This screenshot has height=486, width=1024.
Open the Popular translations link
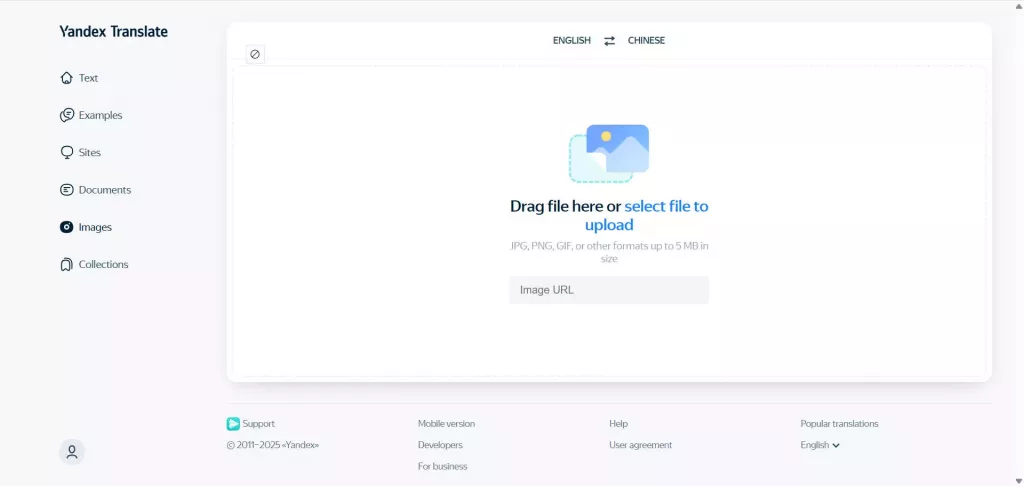839,424
